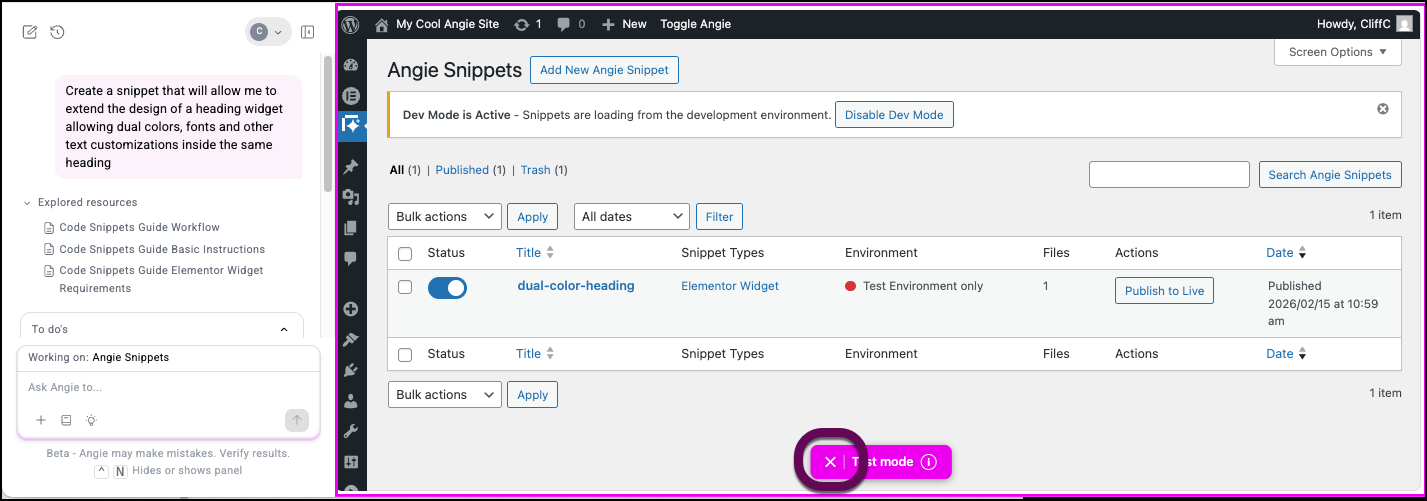
Task: Open My Cool Angie Site menu
Action: [437, 24]
